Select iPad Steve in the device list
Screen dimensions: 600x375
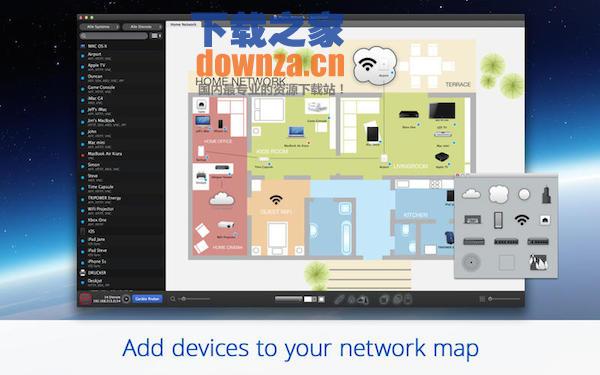[121, 252]
